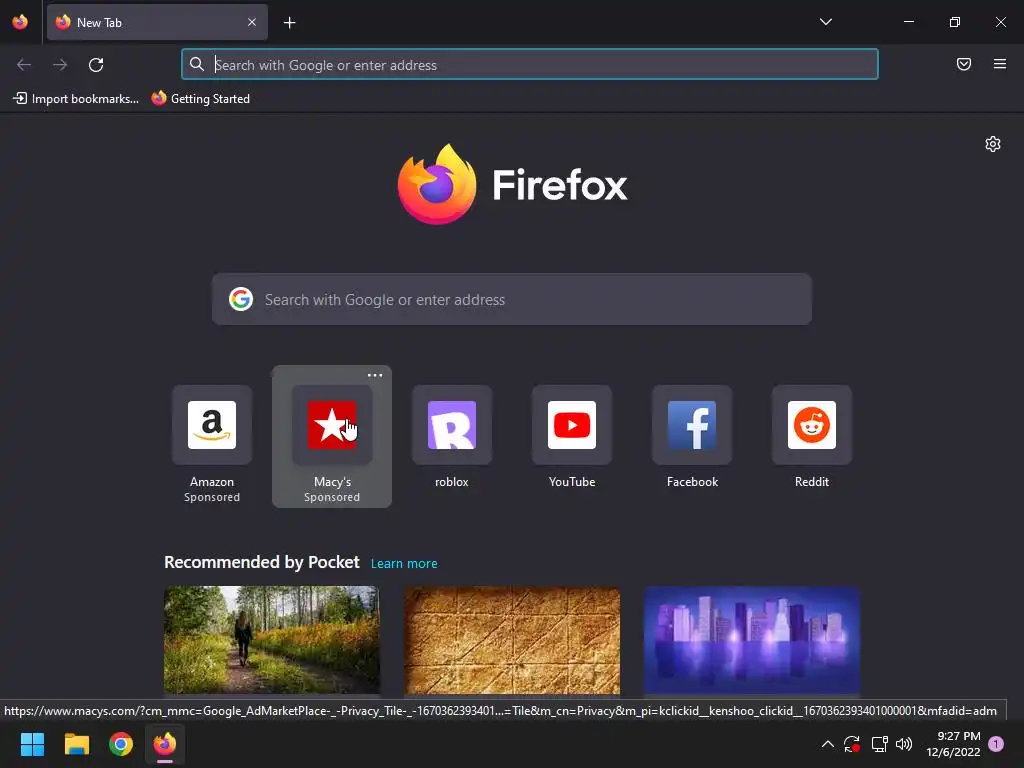Open Macy's tile three-dot context menu
The height and width of the screenshot is (768, 1024).
pyautogui.click(x=375, y=375)
